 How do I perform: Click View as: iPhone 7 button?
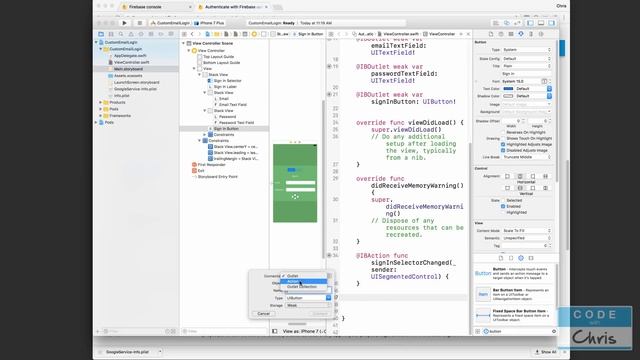[304, 331]
